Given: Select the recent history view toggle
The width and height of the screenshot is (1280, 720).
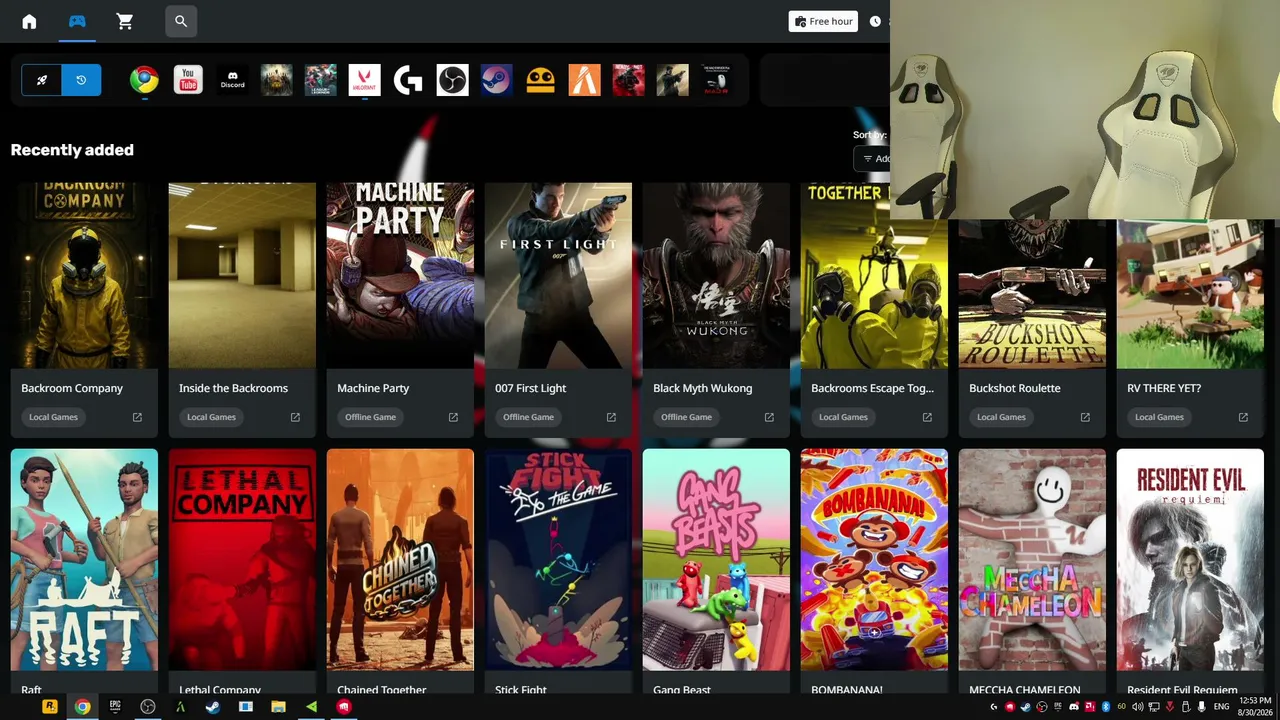Looking at the screenshot, I should point(81,80).
